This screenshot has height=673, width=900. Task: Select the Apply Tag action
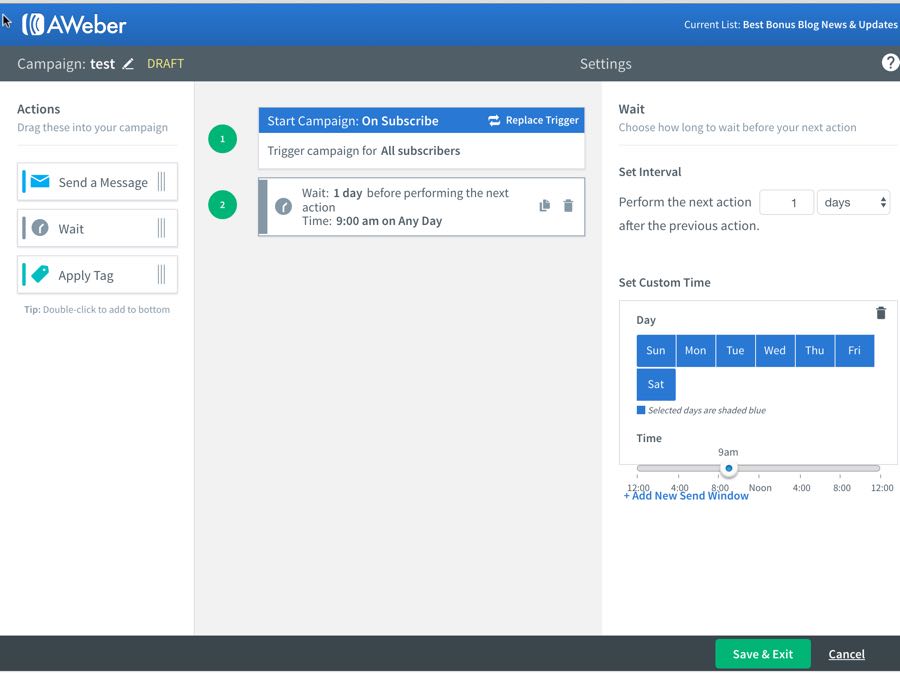(98, 275)
